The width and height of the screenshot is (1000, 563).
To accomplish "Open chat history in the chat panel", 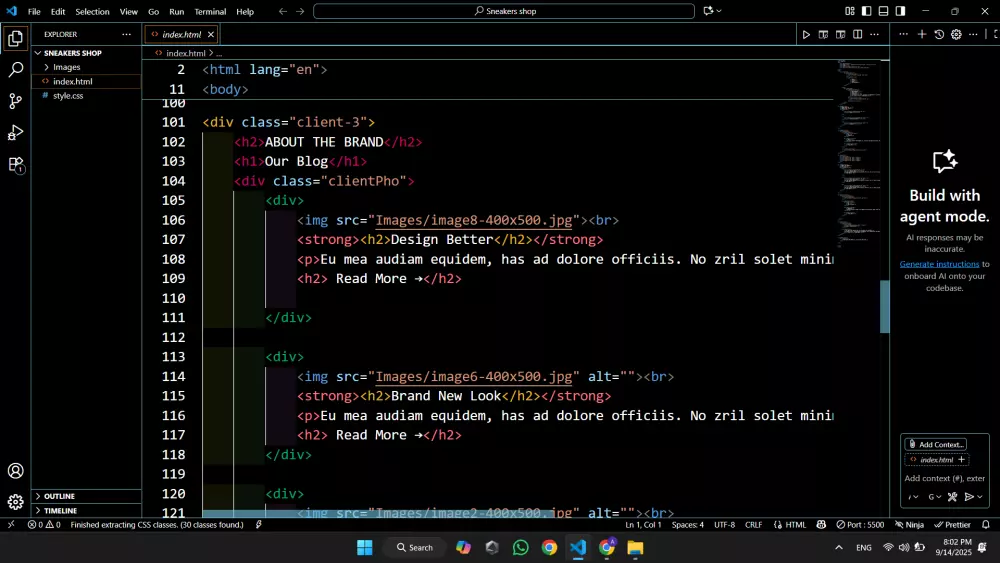I will point(939,34).
